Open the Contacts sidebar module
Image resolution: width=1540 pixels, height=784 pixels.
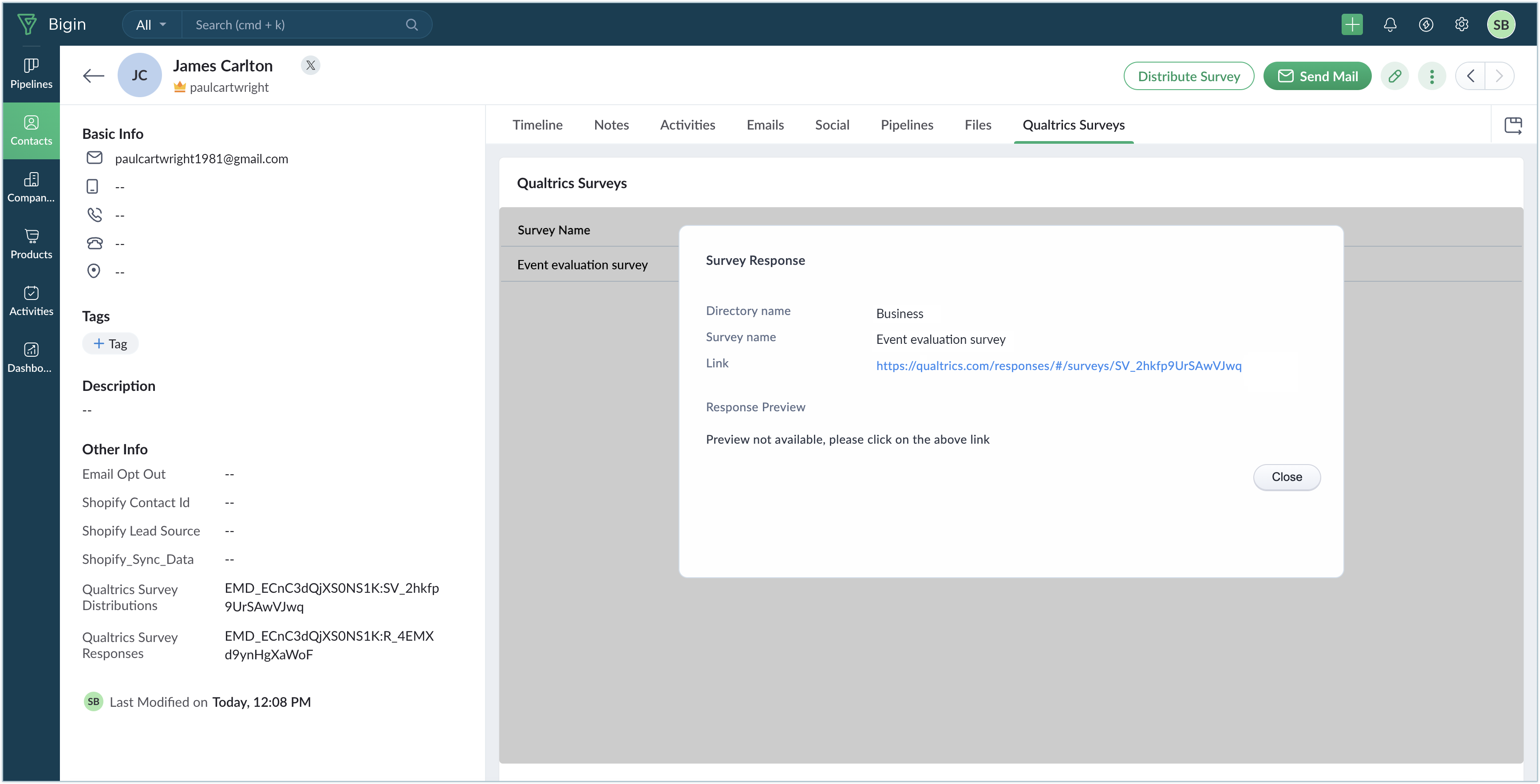tap(31, 131)
